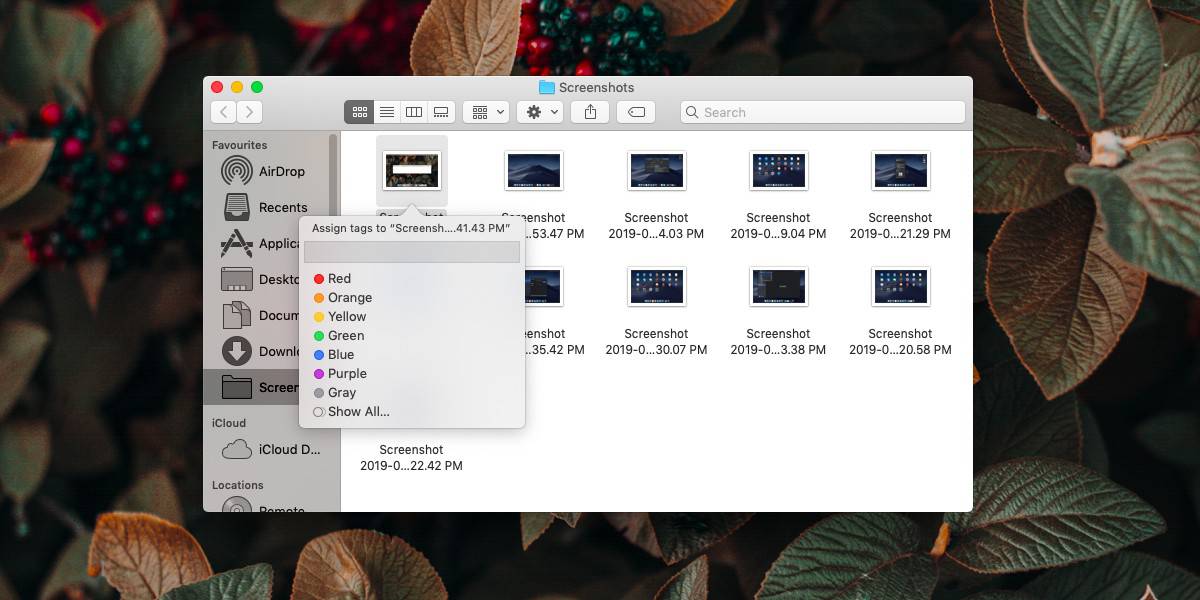
Task: Select the Screenshots folder icon in the sidebar
Action: (x=237, y=387)
